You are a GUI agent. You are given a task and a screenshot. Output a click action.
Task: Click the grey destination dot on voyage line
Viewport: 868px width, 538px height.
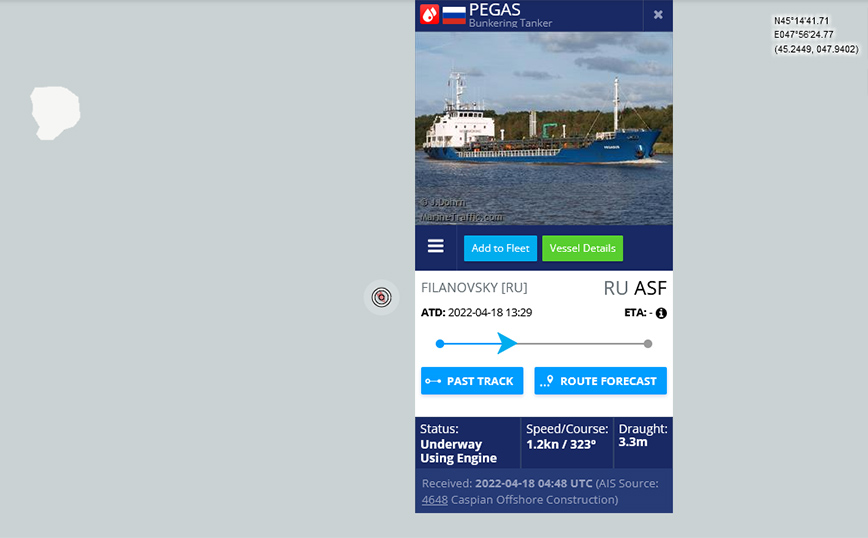pos(648,344)
